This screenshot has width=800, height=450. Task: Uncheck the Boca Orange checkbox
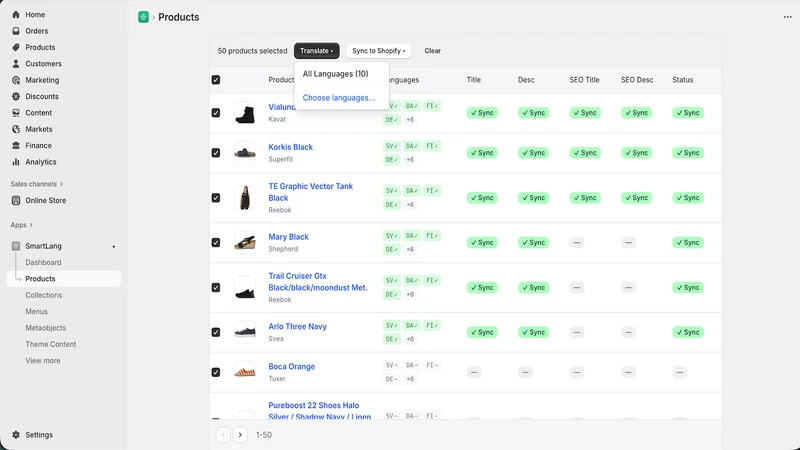click(216, 372)
